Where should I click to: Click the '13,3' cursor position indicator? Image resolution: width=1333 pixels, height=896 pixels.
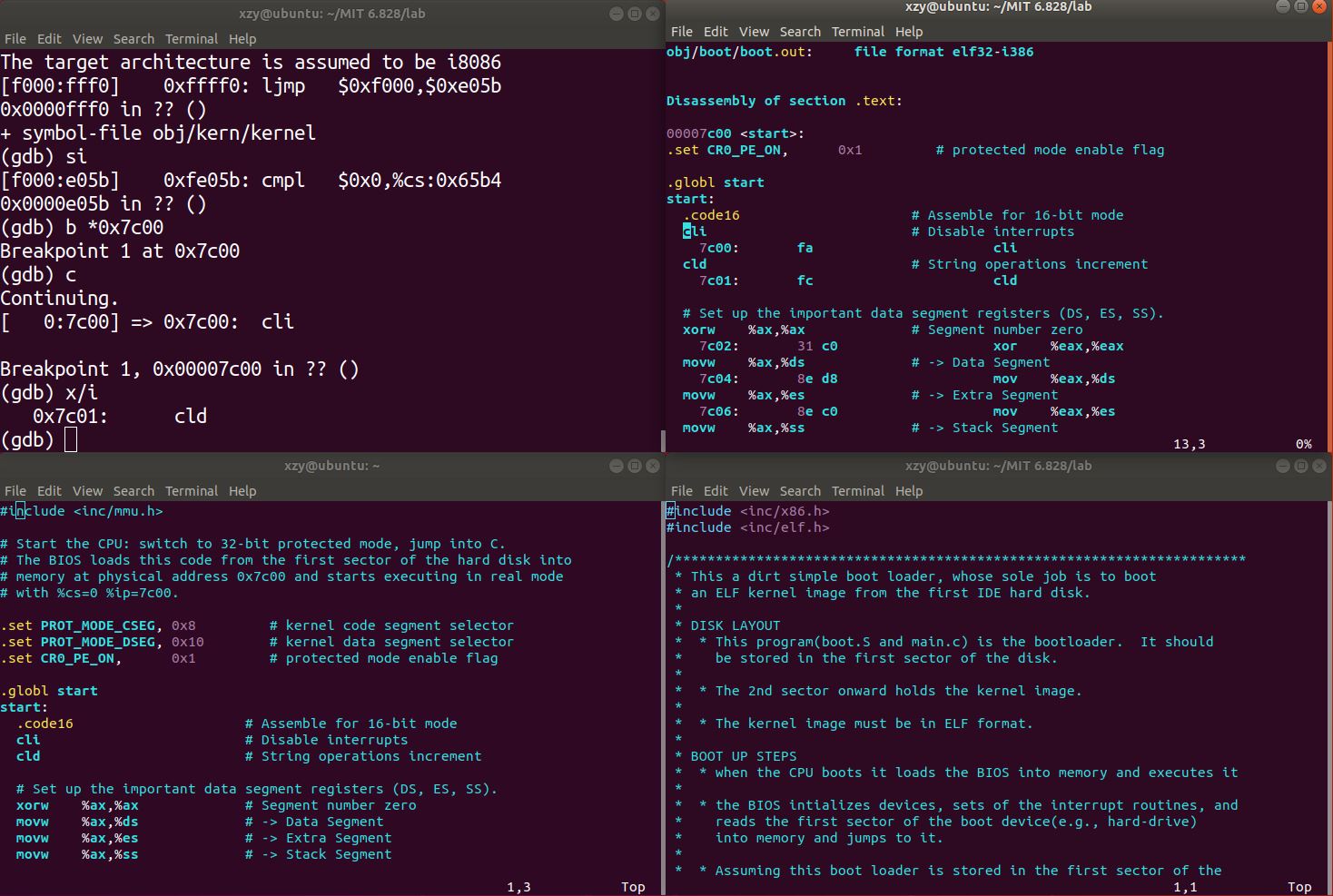click(x=1189, y=444)
